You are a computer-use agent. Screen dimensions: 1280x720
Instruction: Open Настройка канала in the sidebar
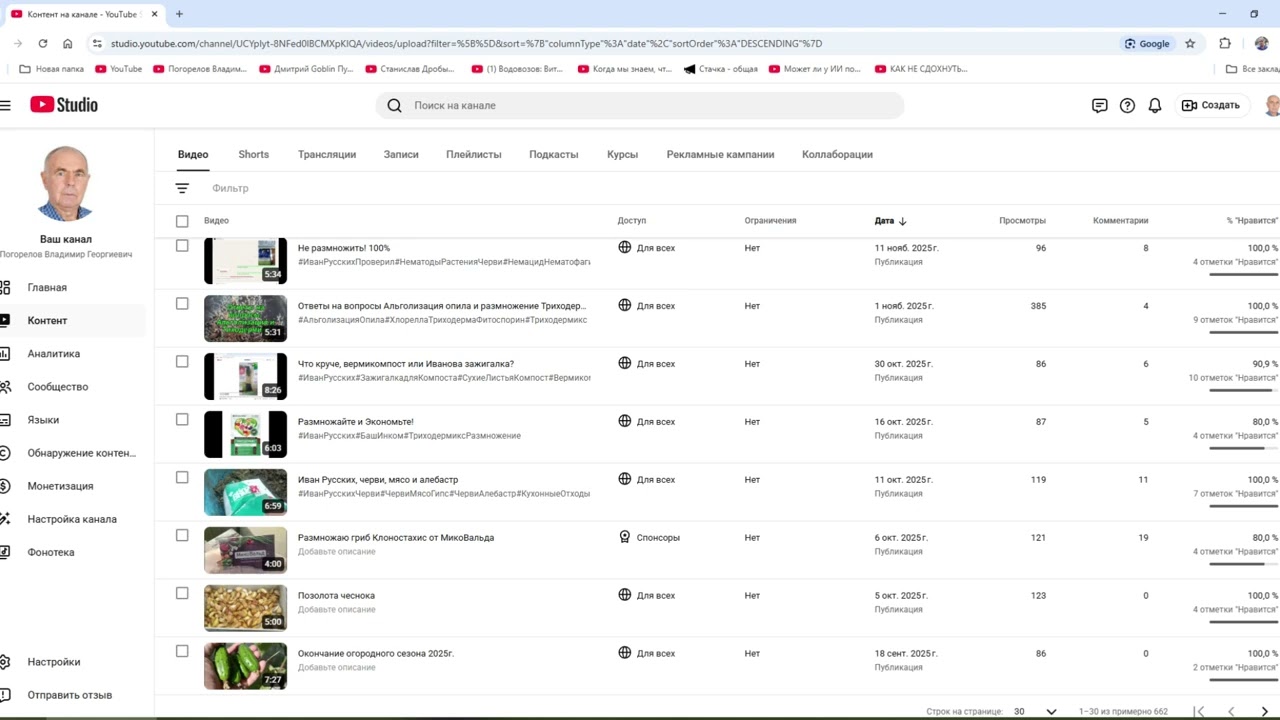[x=72, y=519]
